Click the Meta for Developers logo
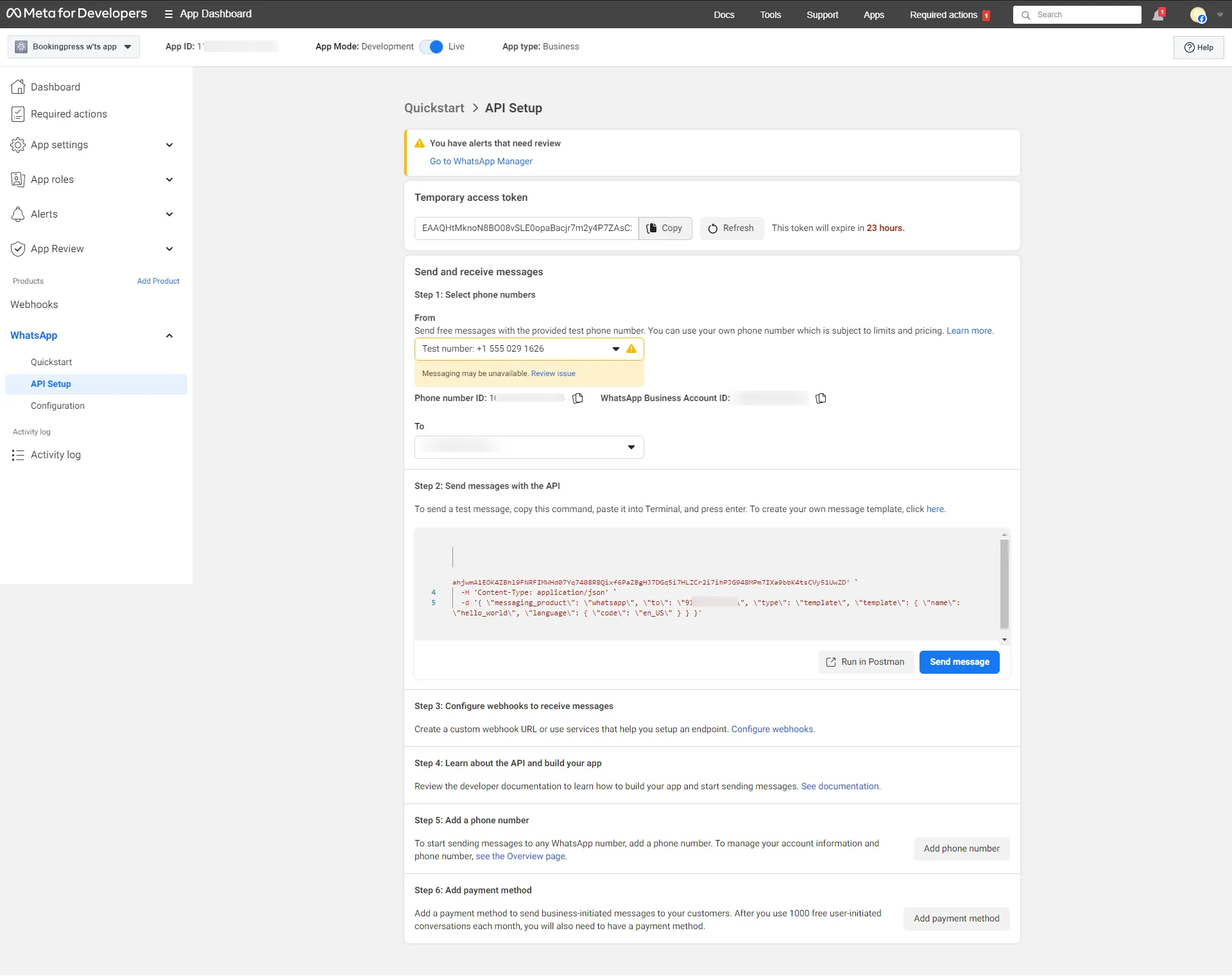1232x976 pixels. point(77,13)
